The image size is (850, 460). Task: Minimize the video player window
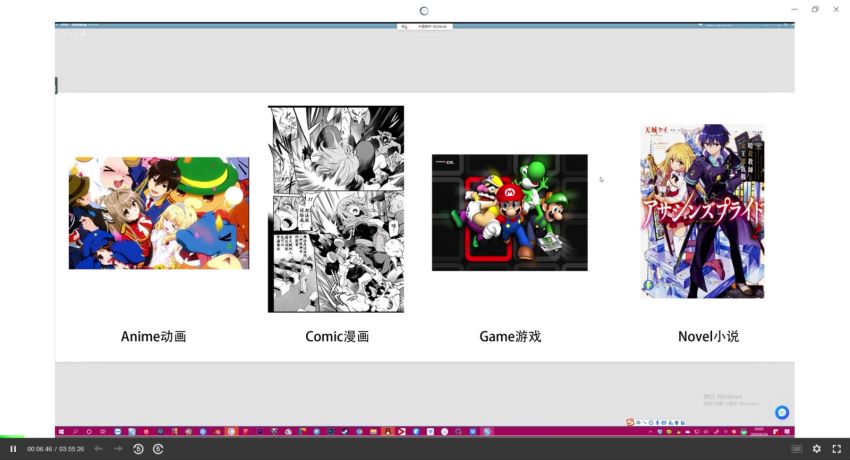click(795, 9)
